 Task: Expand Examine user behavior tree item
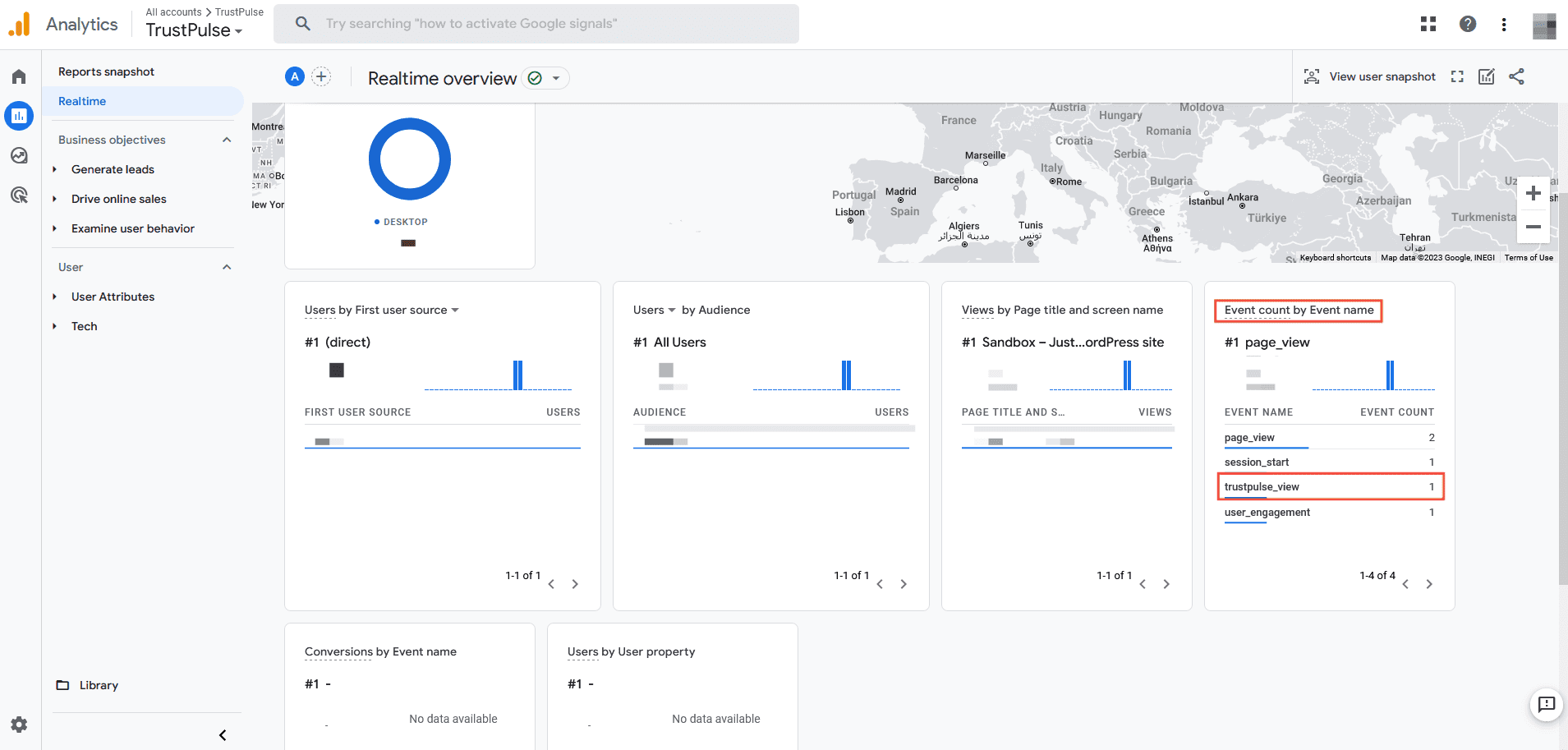[x=54, y=228]
